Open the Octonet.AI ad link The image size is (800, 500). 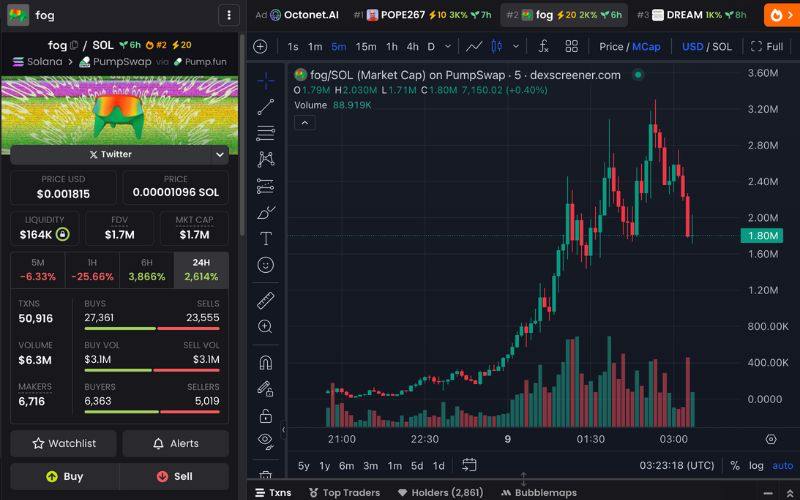297,15
